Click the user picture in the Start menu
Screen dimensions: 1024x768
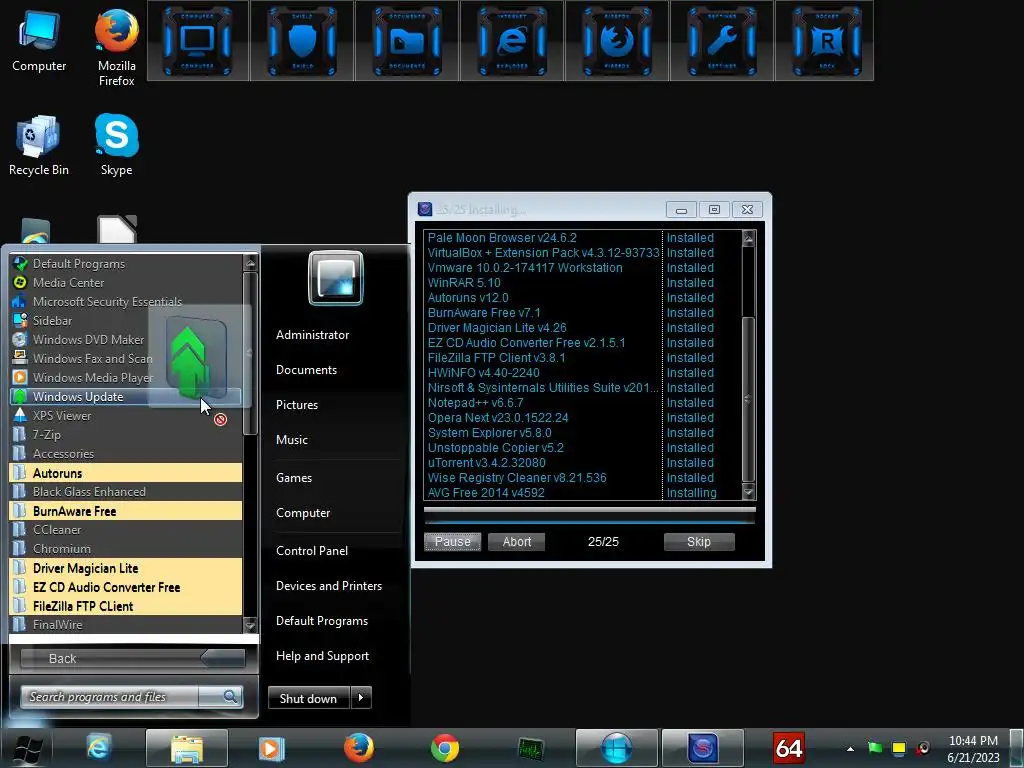336,278
